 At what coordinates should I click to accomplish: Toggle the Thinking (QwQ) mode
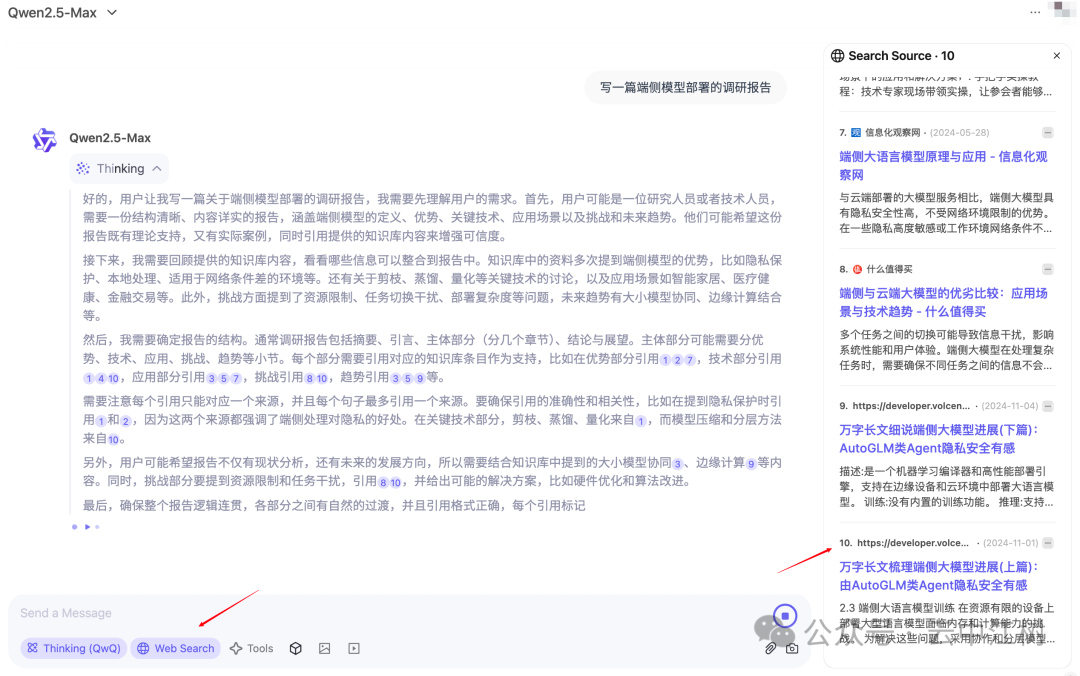coord(74,648)
